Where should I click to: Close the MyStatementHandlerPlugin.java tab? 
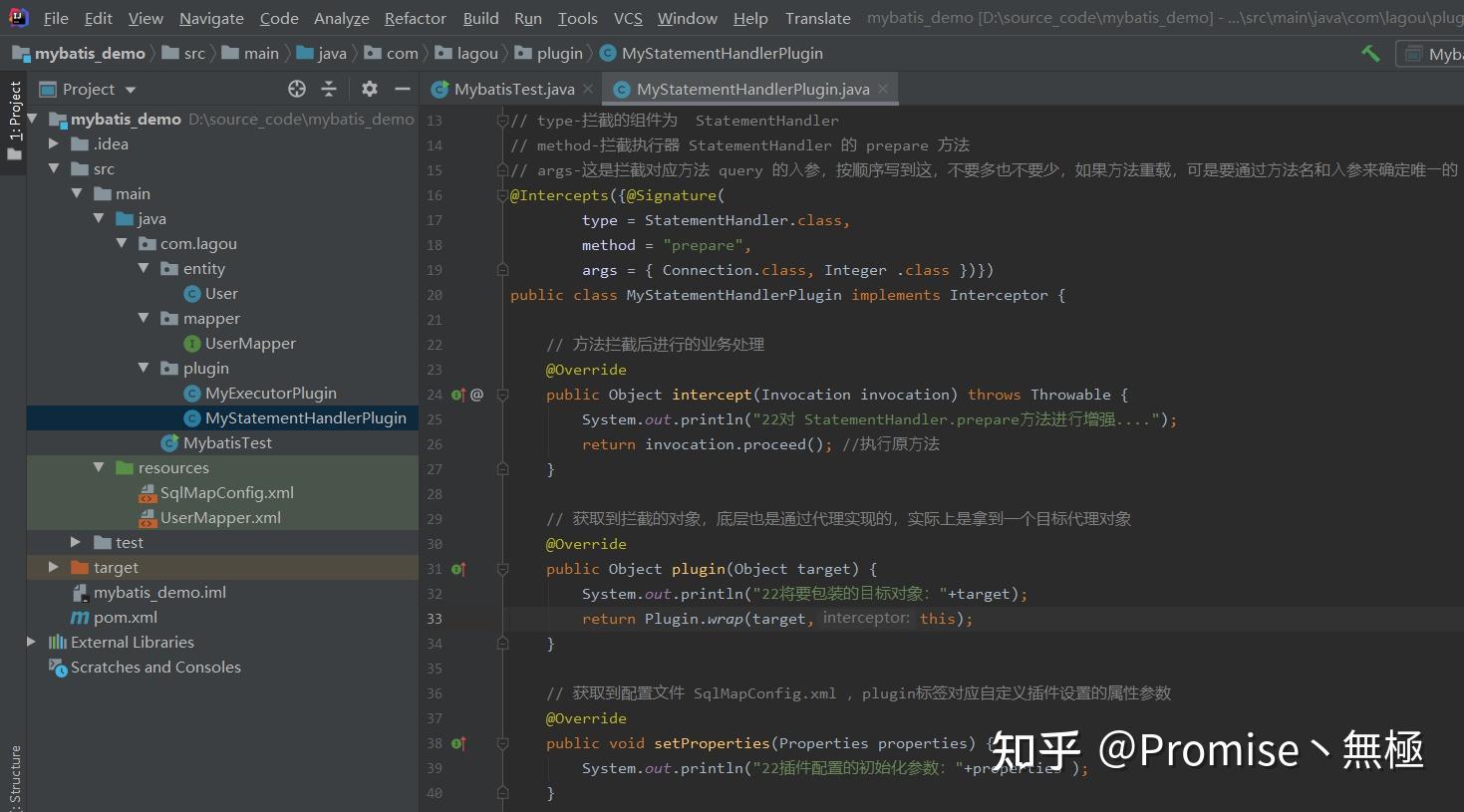(x=883, y=89)
